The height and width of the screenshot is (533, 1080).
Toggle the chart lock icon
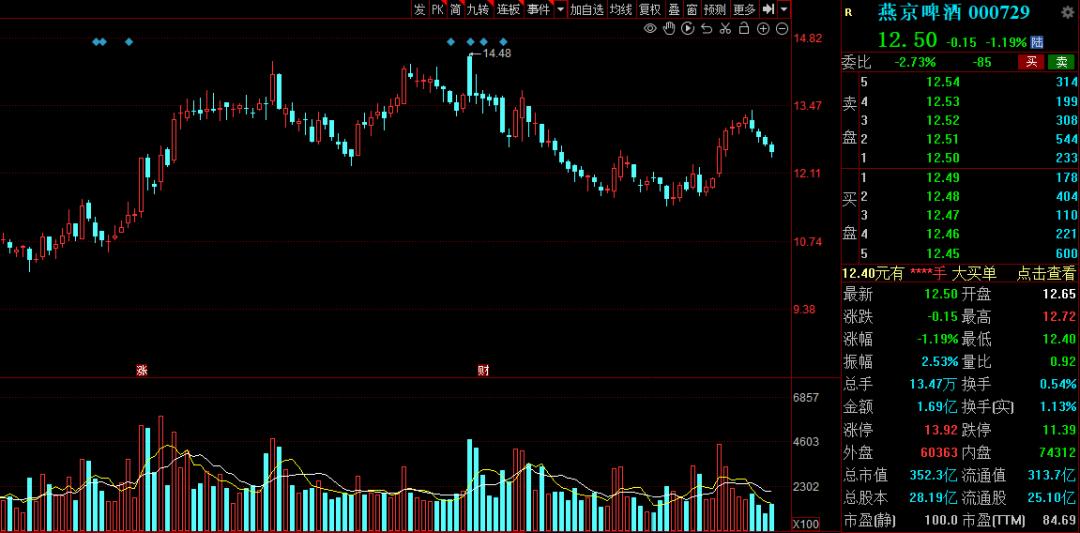744,28
